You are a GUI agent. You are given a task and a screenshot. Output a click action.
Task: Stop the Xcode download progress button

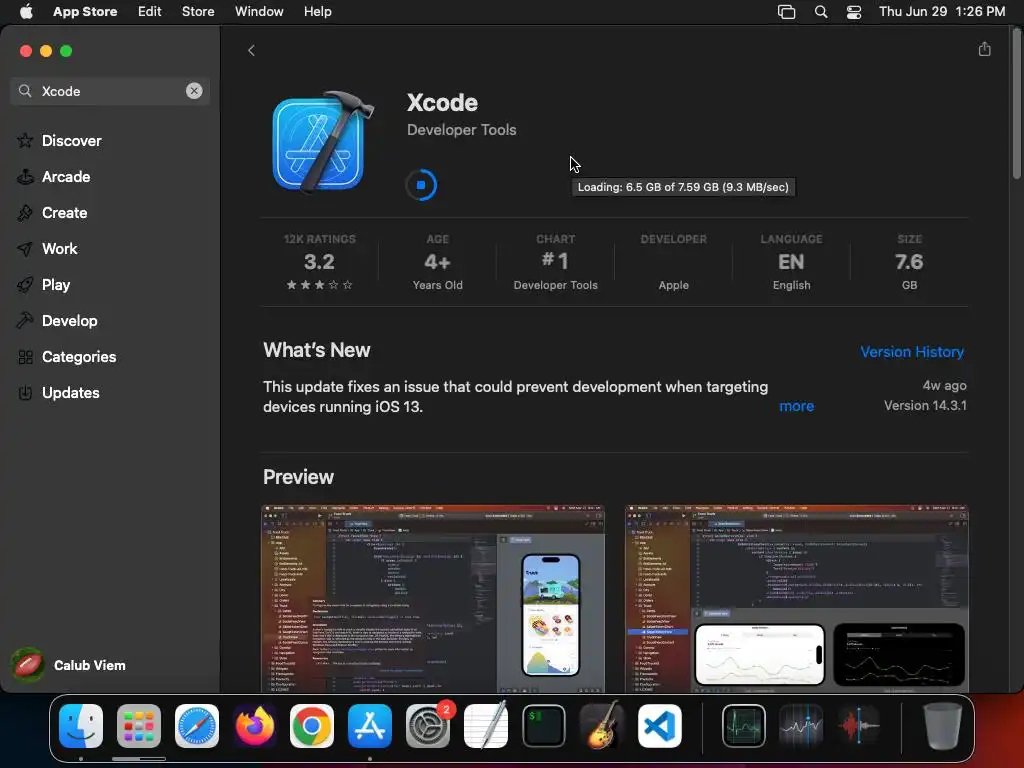(421, 185)
